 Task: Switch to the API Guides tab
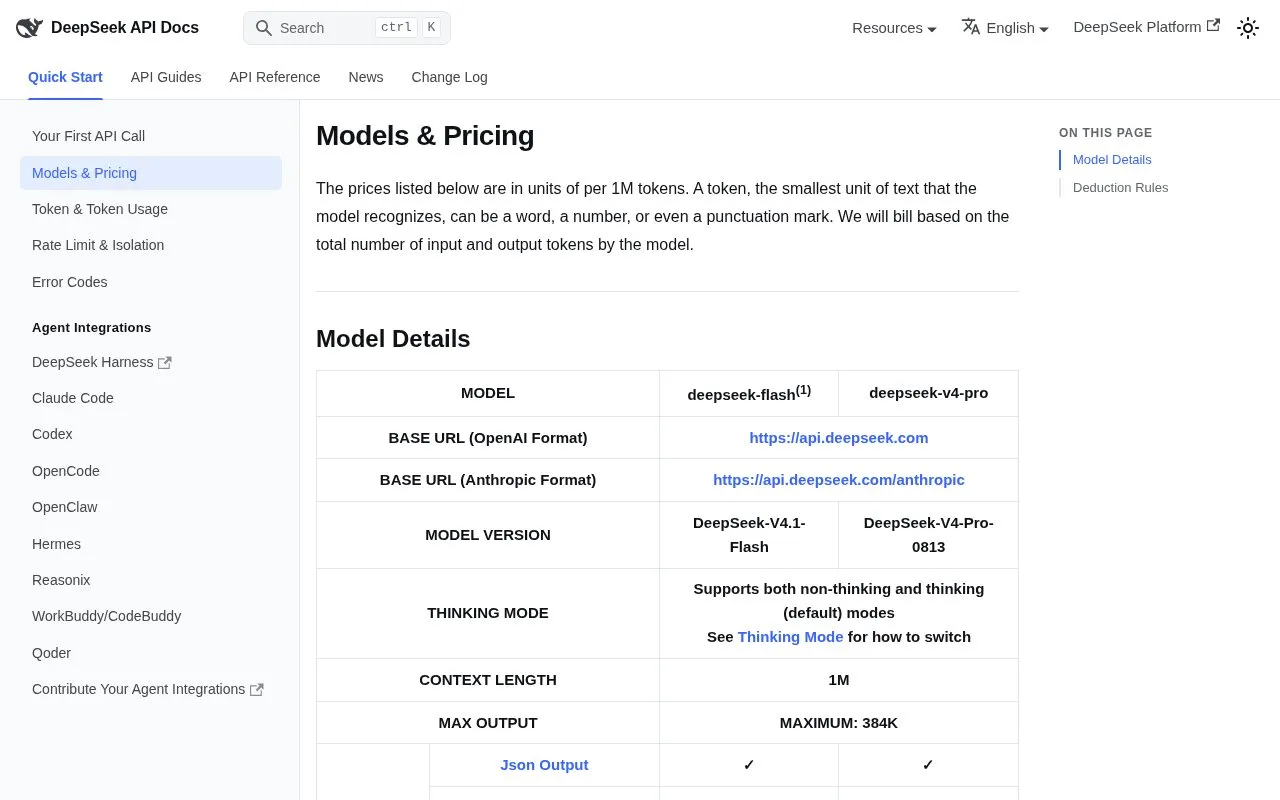tap(166, 77)
